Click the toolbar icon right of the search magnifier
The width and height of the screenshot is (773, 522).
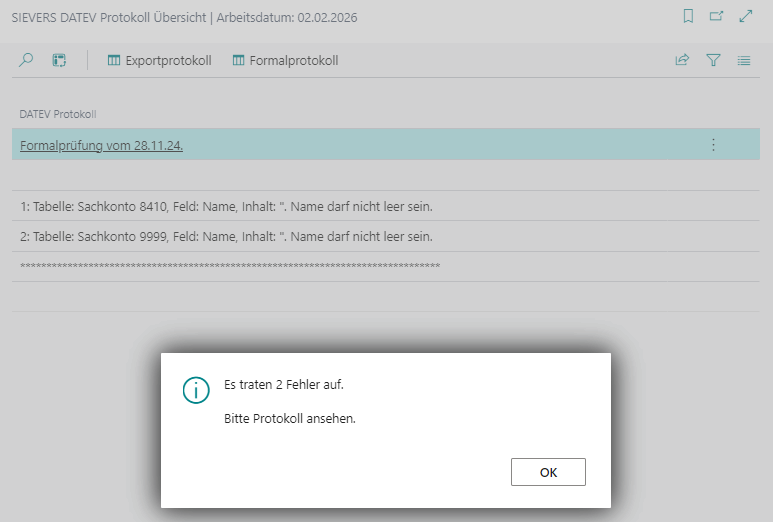(59, 60)
